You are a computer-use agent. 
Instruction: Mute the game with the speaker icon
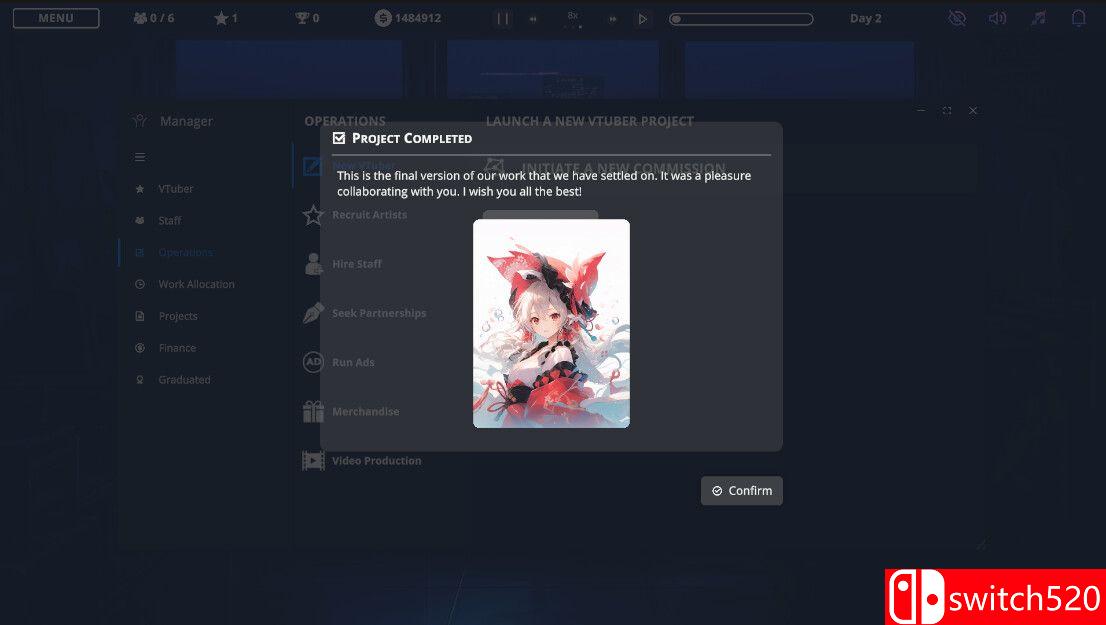pos(997,17)
